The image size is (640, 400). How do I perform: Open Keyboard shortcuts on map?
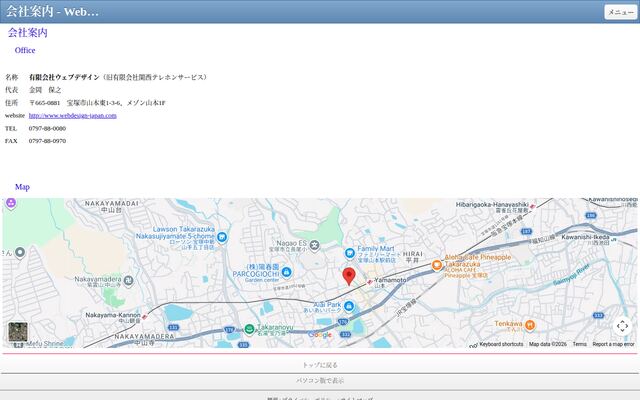click(501, 344)
